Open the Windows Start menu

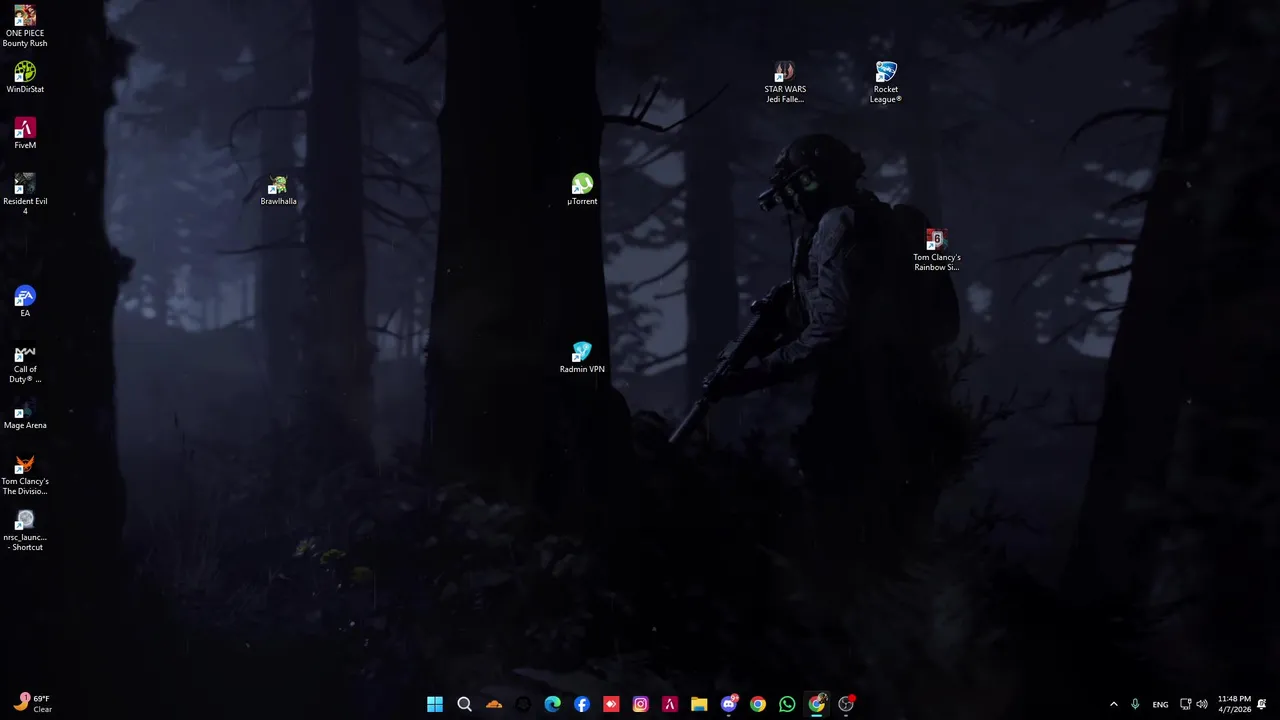[435, 704]
